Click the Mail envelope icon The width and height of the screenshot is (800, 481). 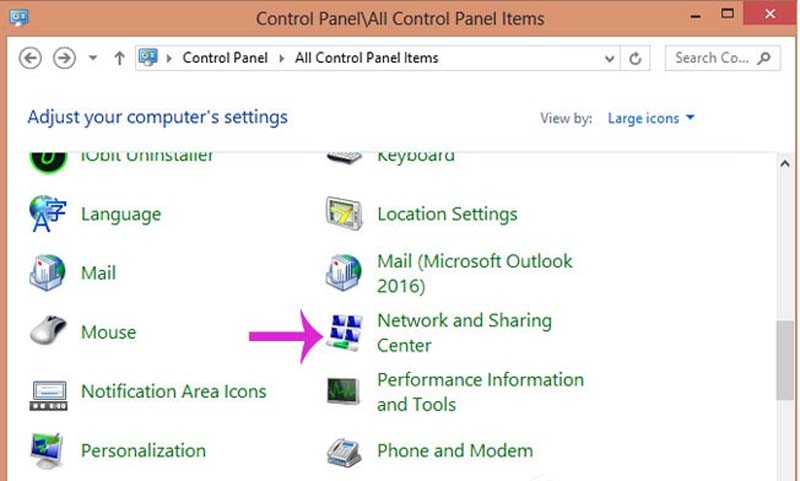coord(48,273)
